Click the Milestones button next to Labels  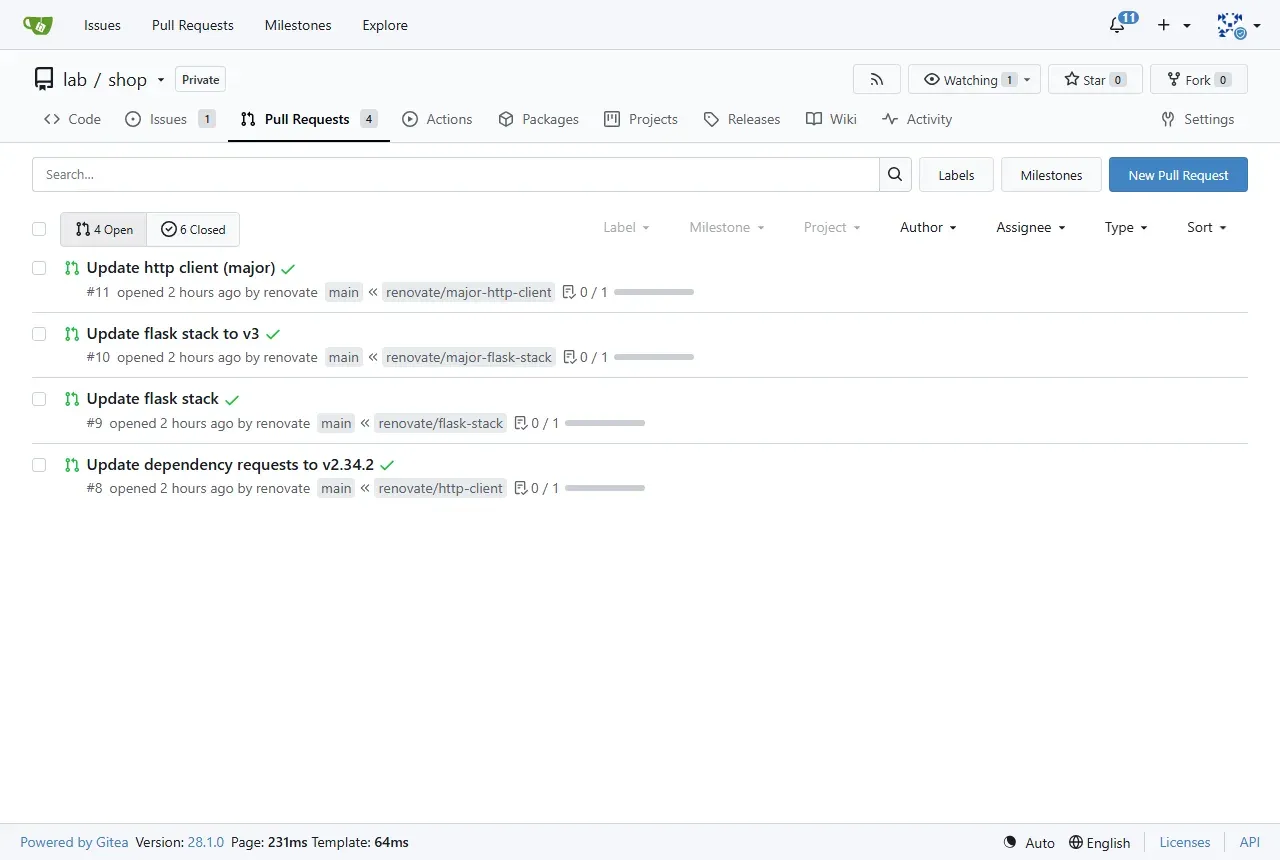[x=1051, y=175]
